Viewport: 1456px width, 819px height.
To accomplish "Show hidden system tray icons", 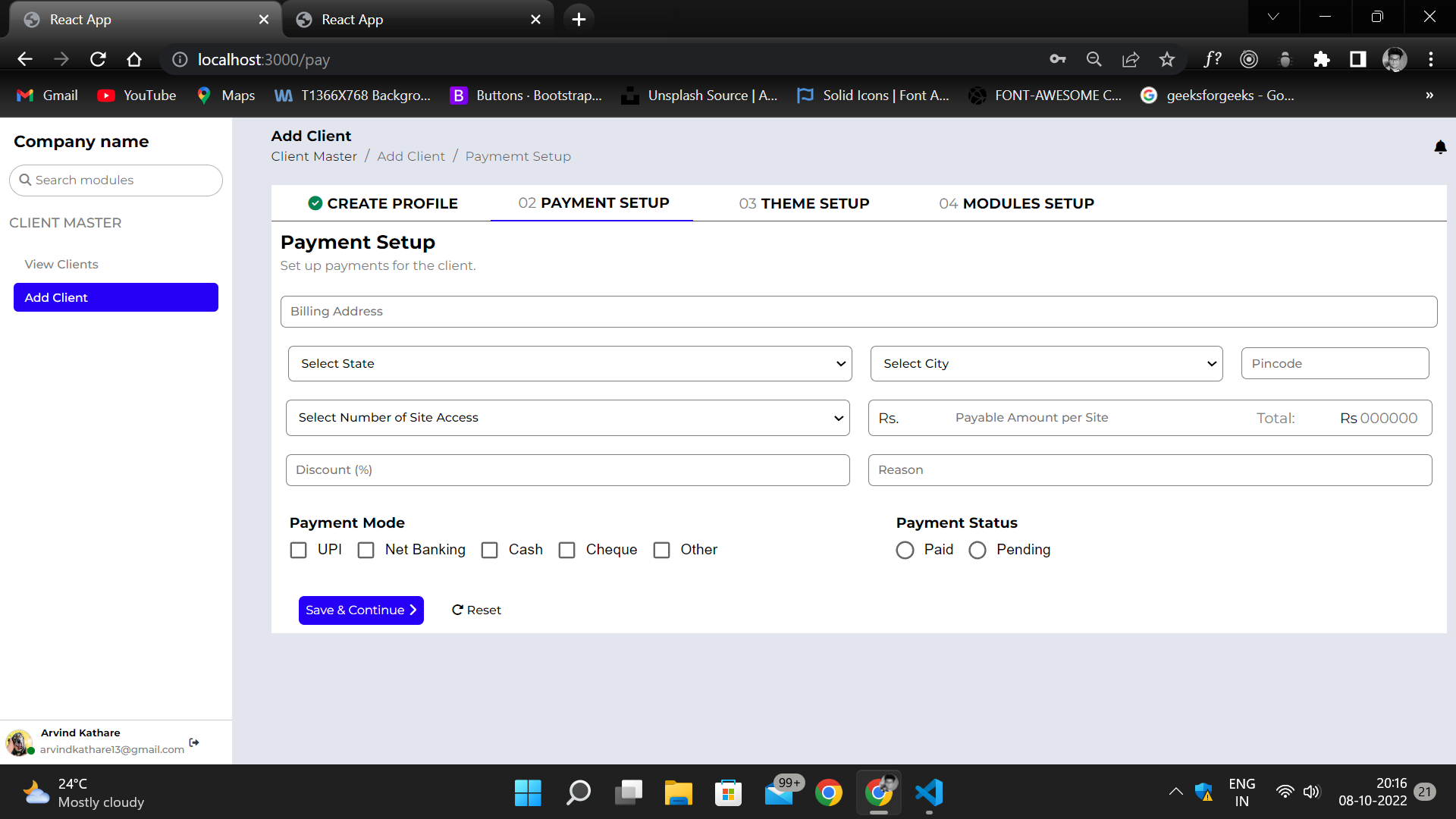I will pos(1175,792).
